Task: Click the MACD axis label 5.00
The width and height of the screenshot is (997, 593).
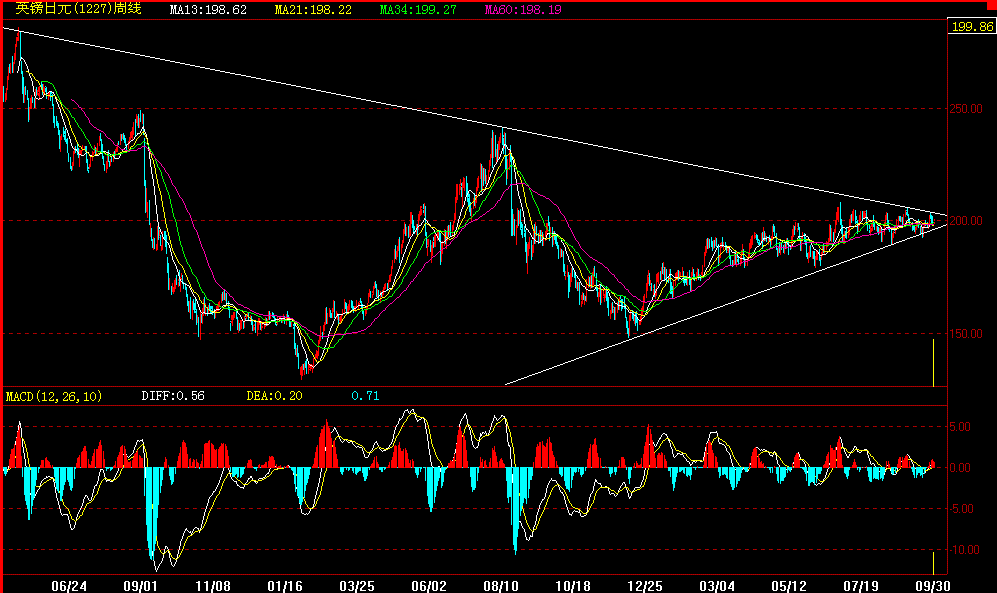Action: [959, 427]
